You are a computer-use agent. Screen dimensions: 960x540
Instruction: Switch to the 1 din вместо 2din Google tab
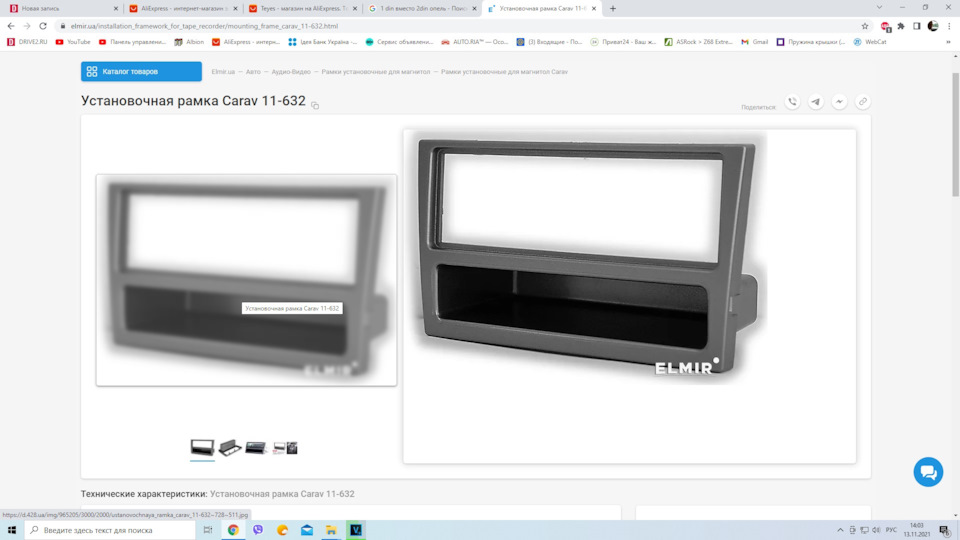click(421, 9)
